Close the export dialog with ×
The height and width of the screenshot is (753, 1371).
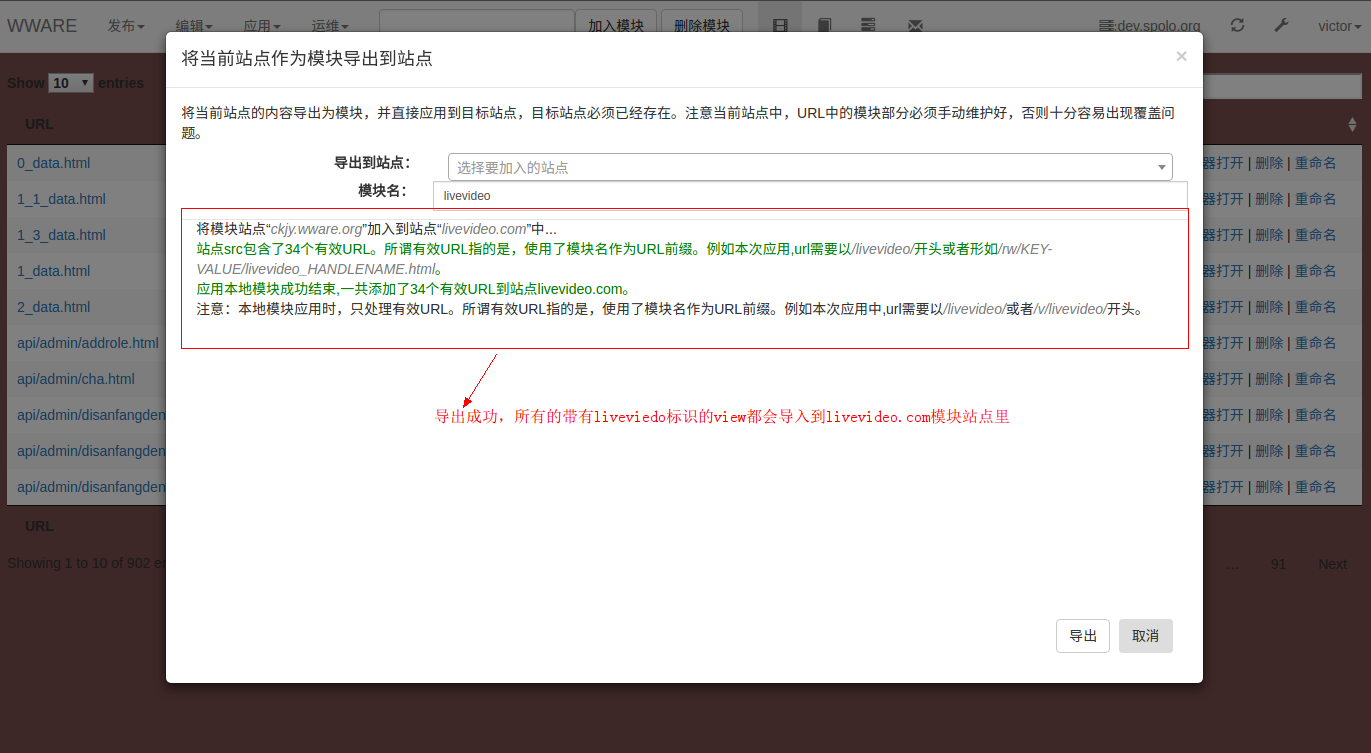(1181, 56)
